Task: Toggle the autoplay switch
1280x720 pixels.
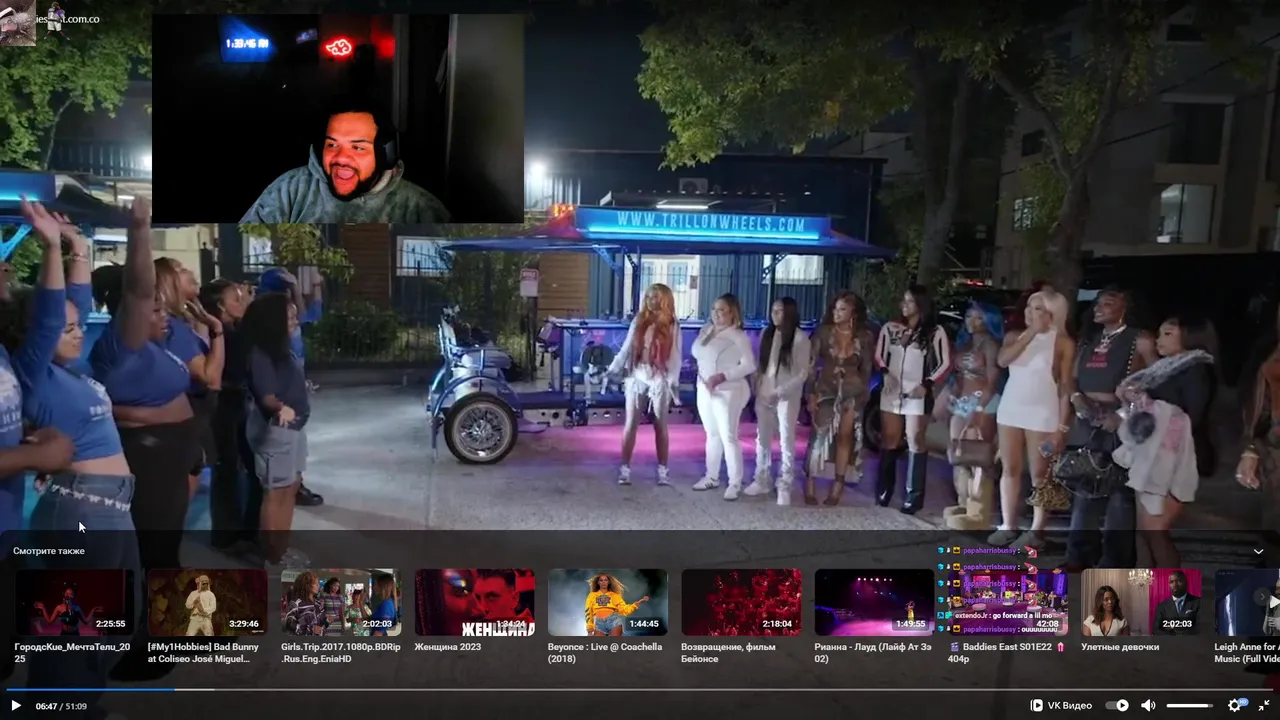Action: click(1117, 706)
